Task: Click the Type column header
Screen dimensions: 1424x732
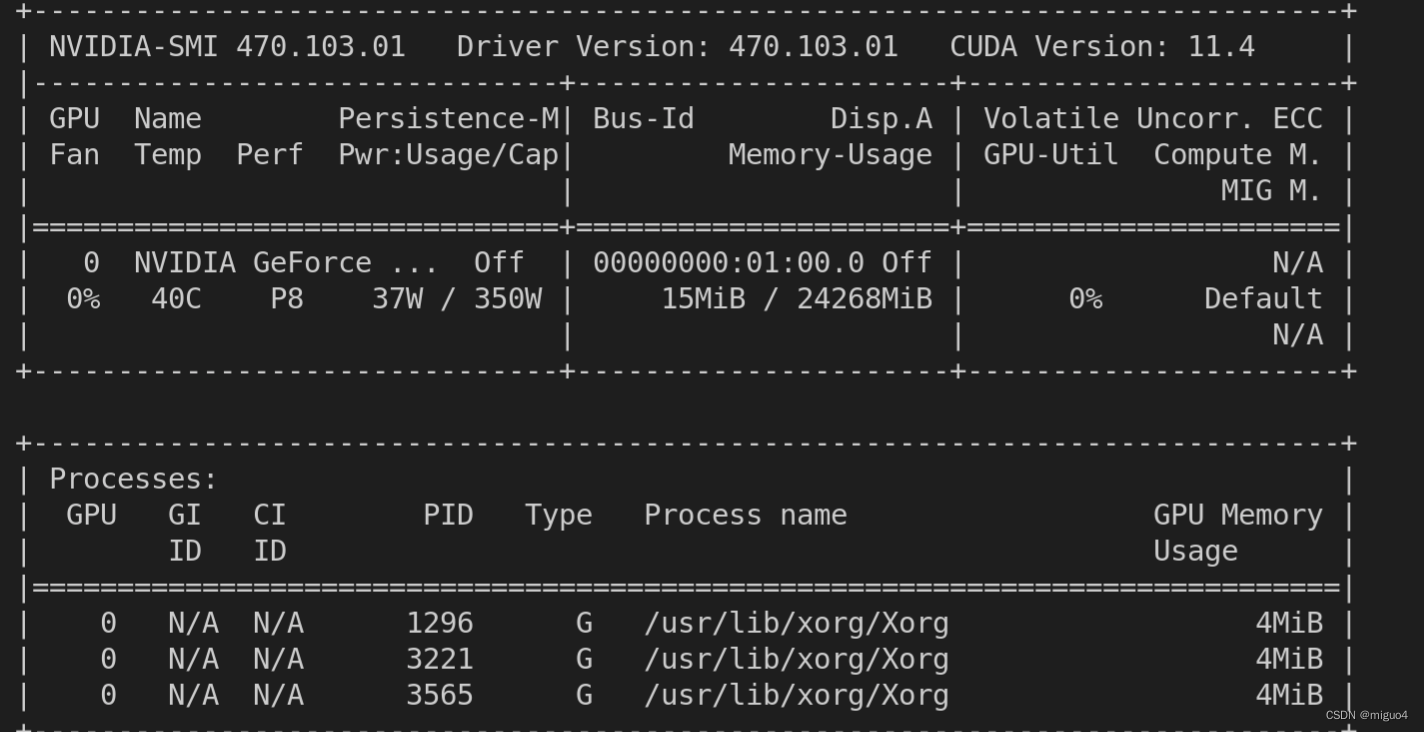Action: click(x=559, y=515)
